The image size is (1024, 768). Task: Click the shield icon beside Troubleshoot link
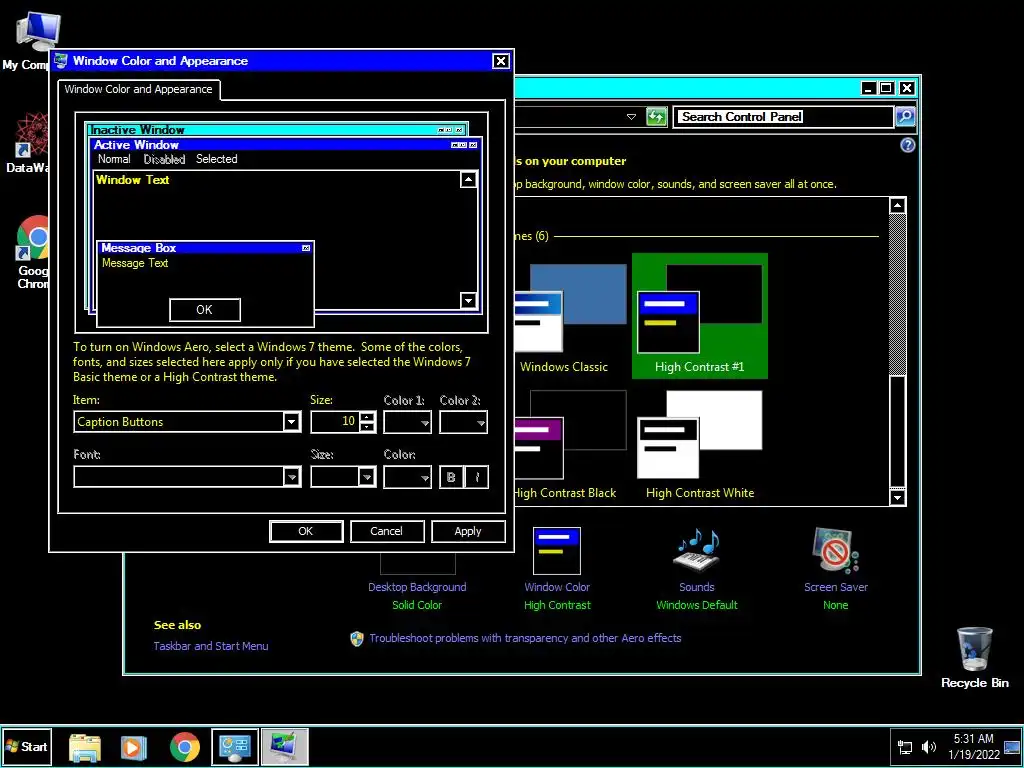[357, 638]
